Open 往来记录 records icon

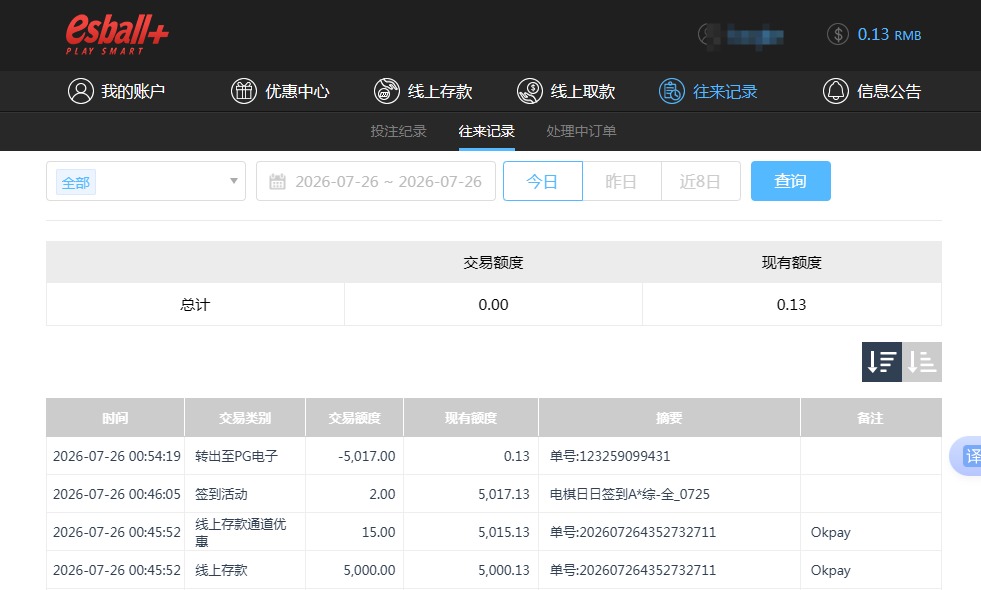point(672,91)
